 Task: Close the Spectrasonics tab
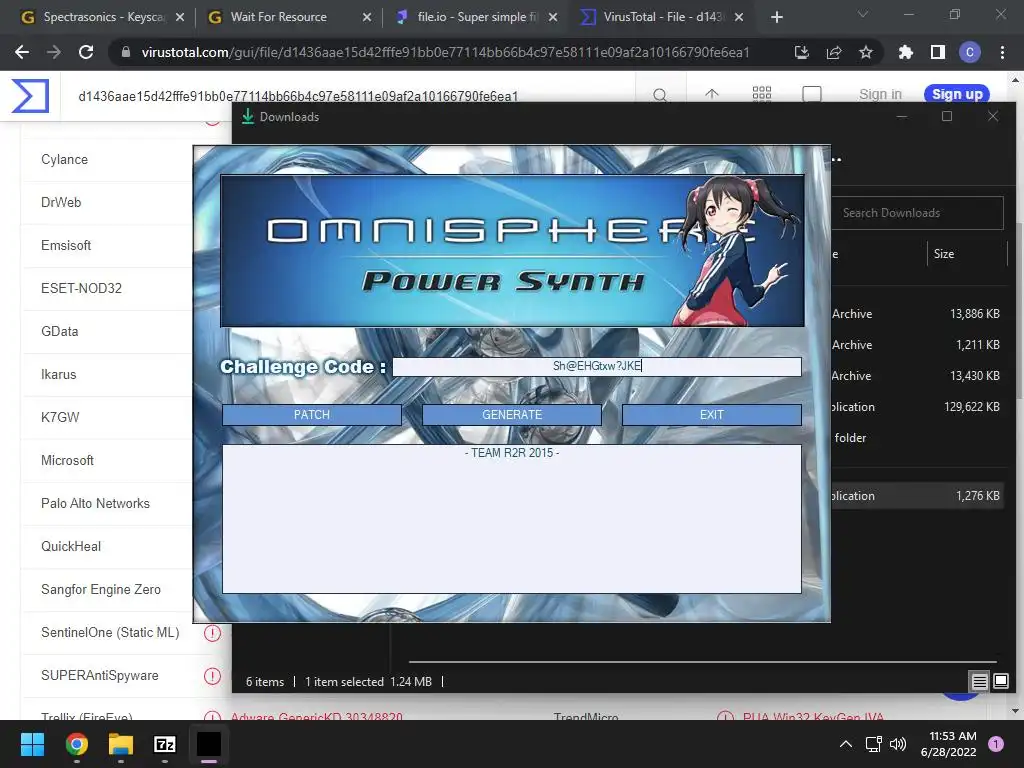[x=180, y=17]
